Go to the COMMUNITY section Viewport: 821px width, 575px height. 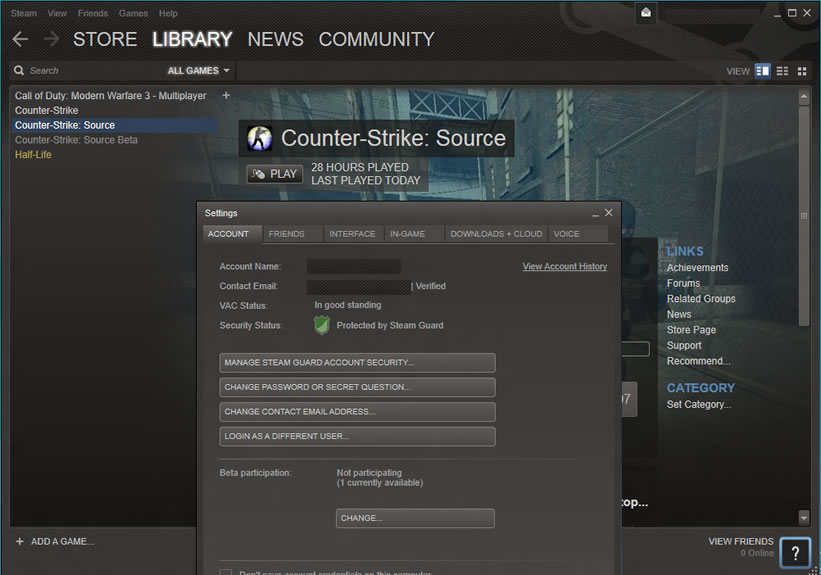[x=376, y=39]
